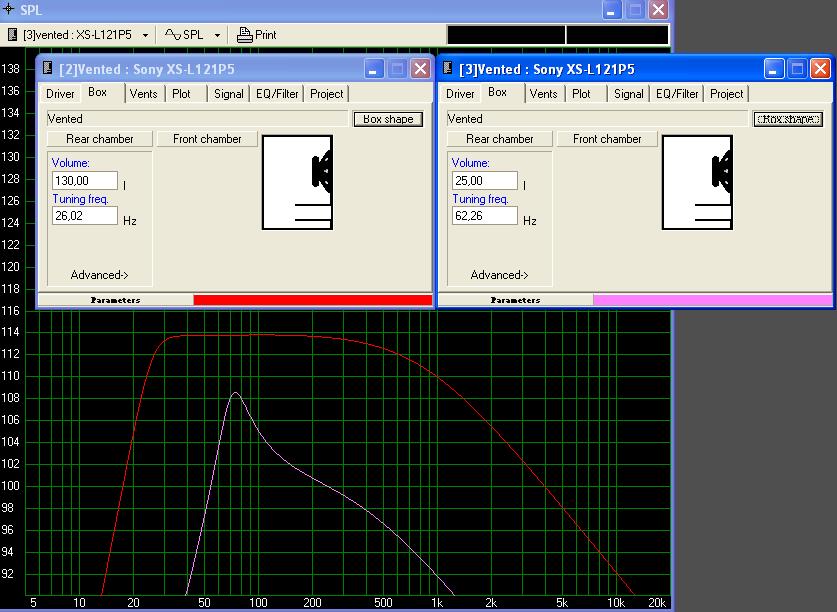Click Front chamber in [3]Vented window
This screenshot has width=837, height=612.
click(607, 139)
